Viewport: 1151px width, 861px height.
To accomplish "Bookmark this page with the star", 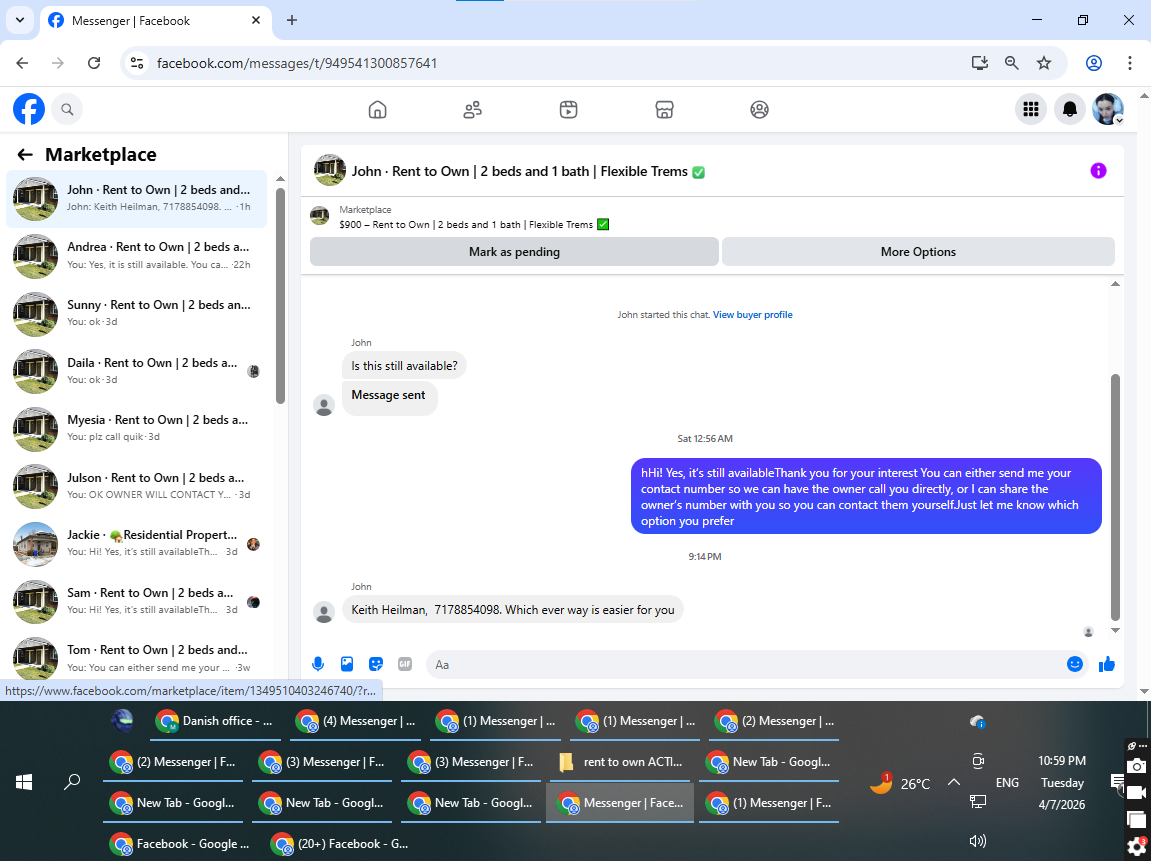I will [1044, 63].
